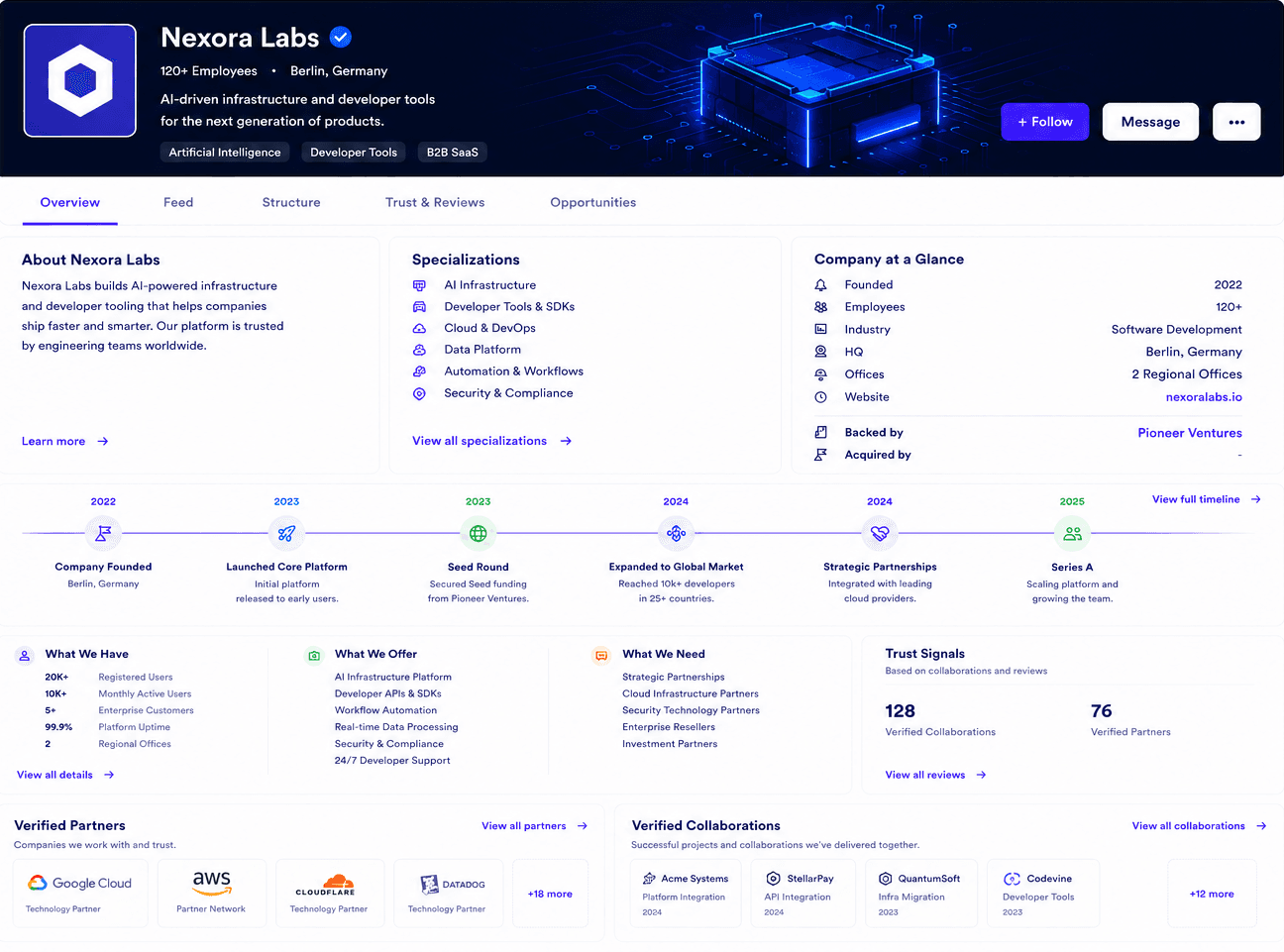
Task: Click the Industry chart icon
Action: (x=820, y=329)
